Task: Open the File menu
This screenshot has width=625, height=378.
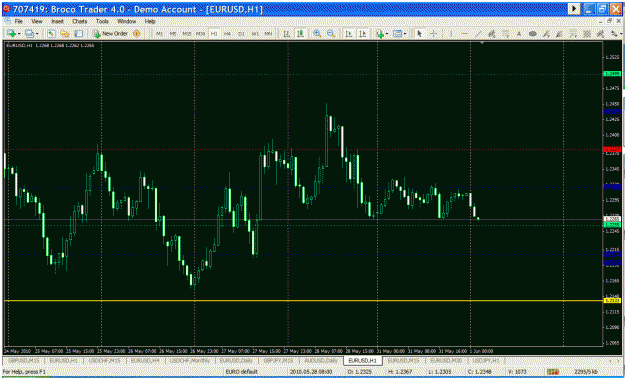Action: click(x=19, y=21)
